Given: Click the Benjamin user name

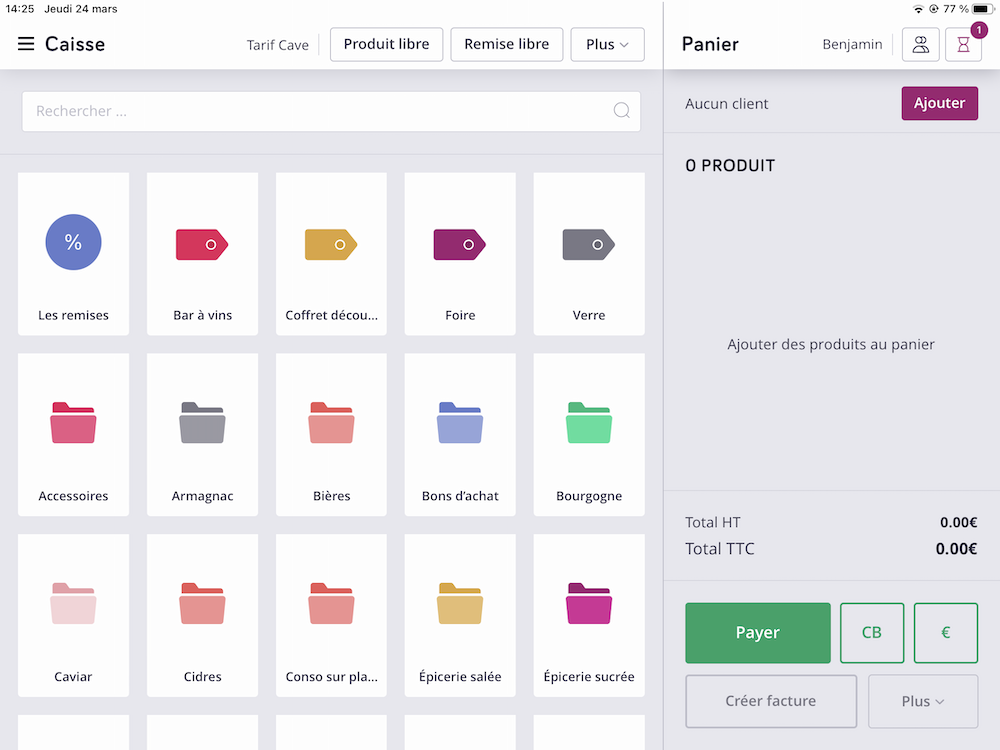Looking at the screenshot, I should pos(852,45).
